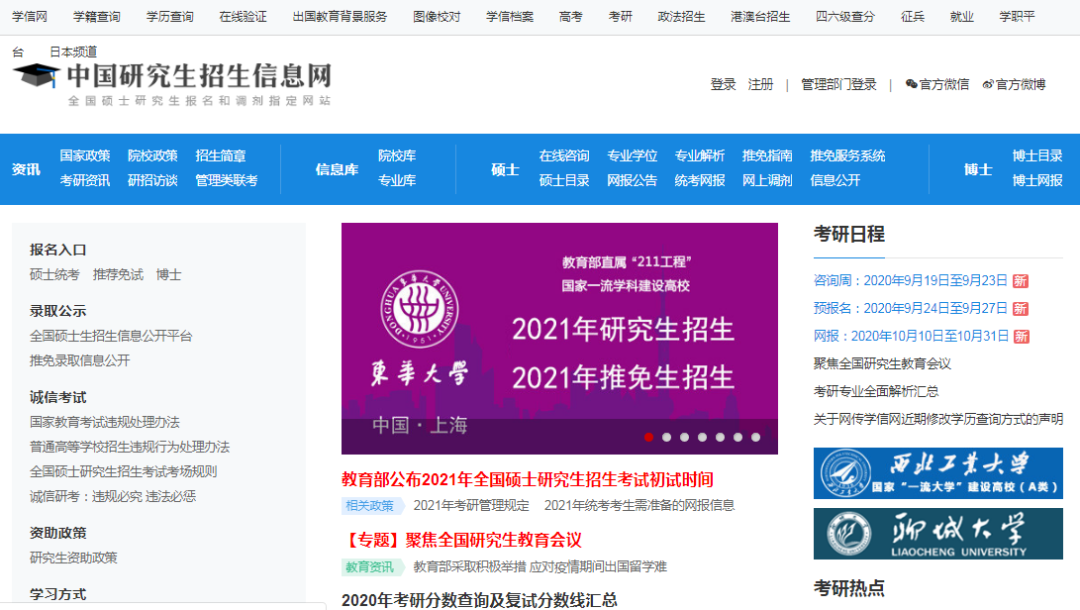Open 考研 in top bar
Screen dimensions: 1080x610
[620, 17]
